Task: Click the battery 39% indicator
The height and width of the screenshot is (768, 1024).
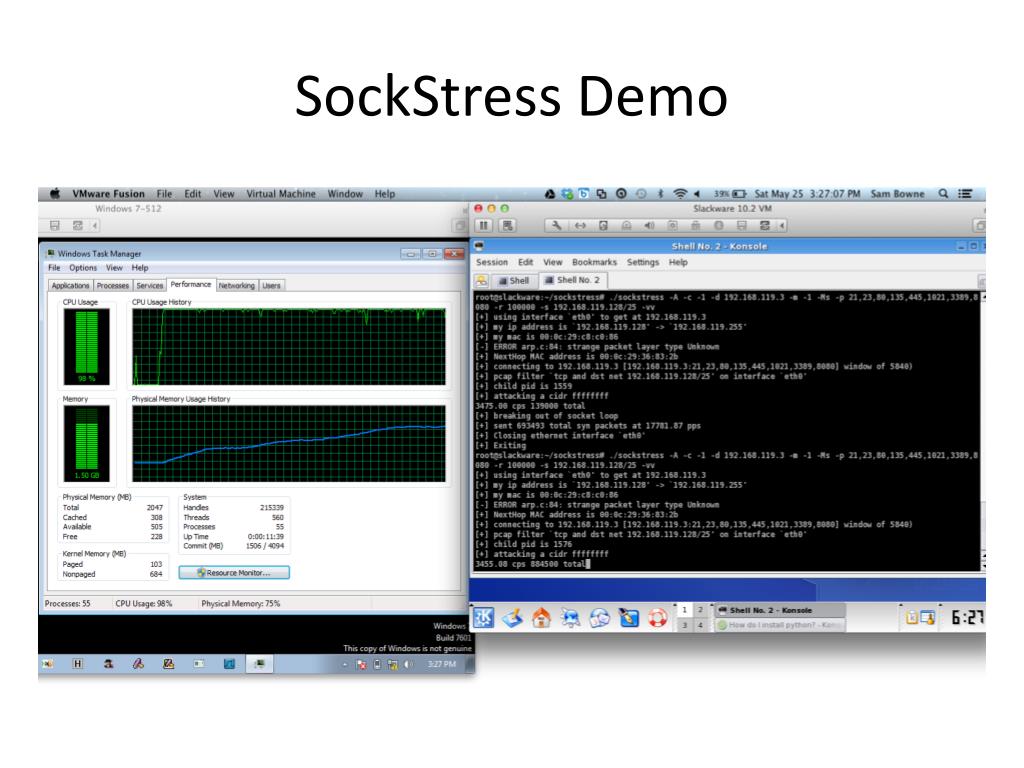Action: click(x=729, y=194)
